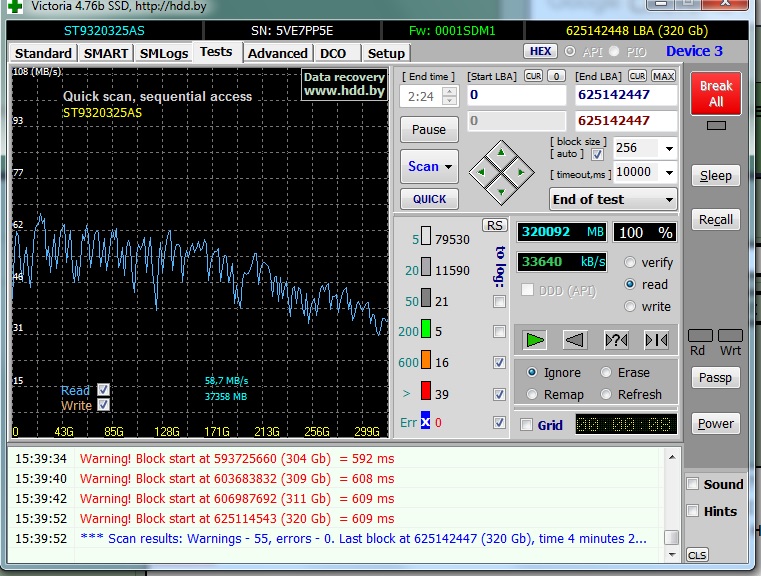Open the Advanced tab

pyautogui.click(x=278, y=53)
